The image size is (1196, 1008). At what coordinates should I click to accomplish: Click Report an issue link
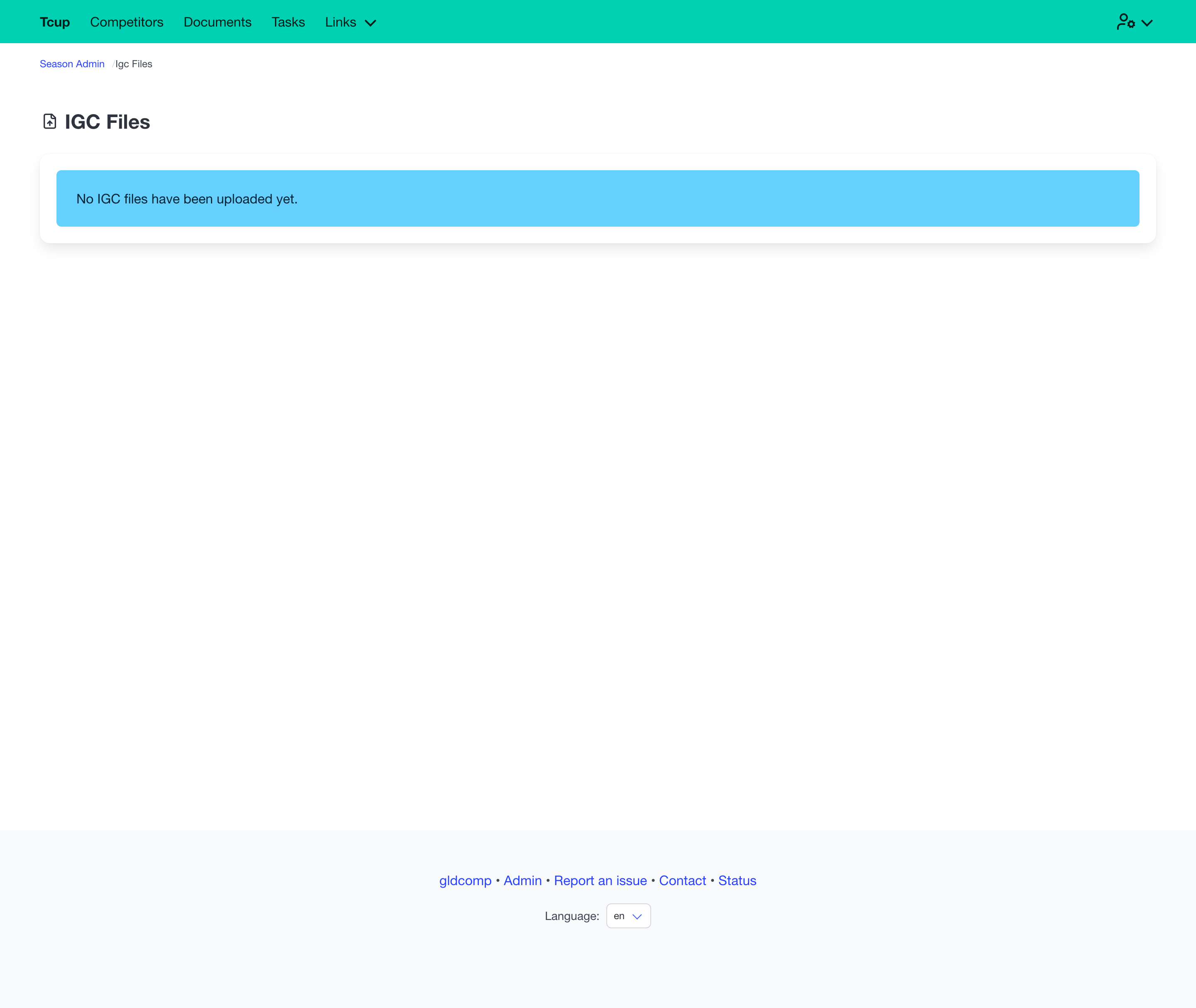click(600, 881)
